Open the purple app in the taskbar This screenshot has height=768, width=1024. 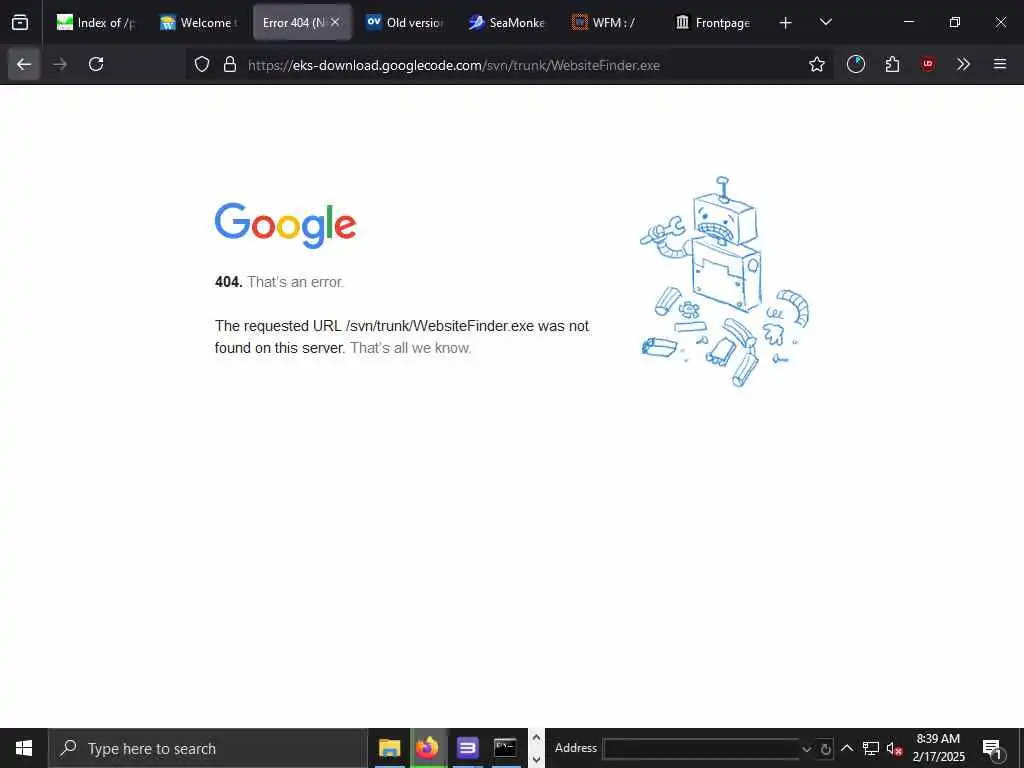pos(468,748)
